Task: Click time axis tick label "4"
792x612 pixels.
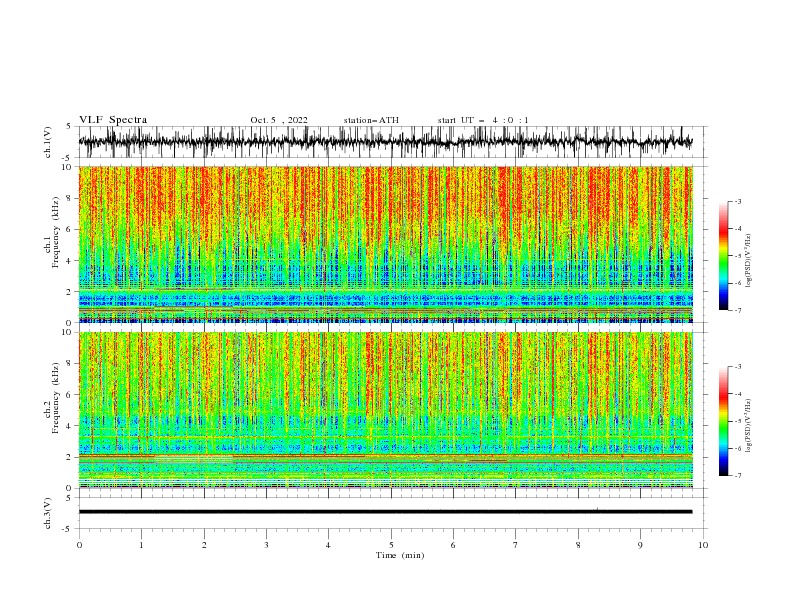Action: pos(328,545)
